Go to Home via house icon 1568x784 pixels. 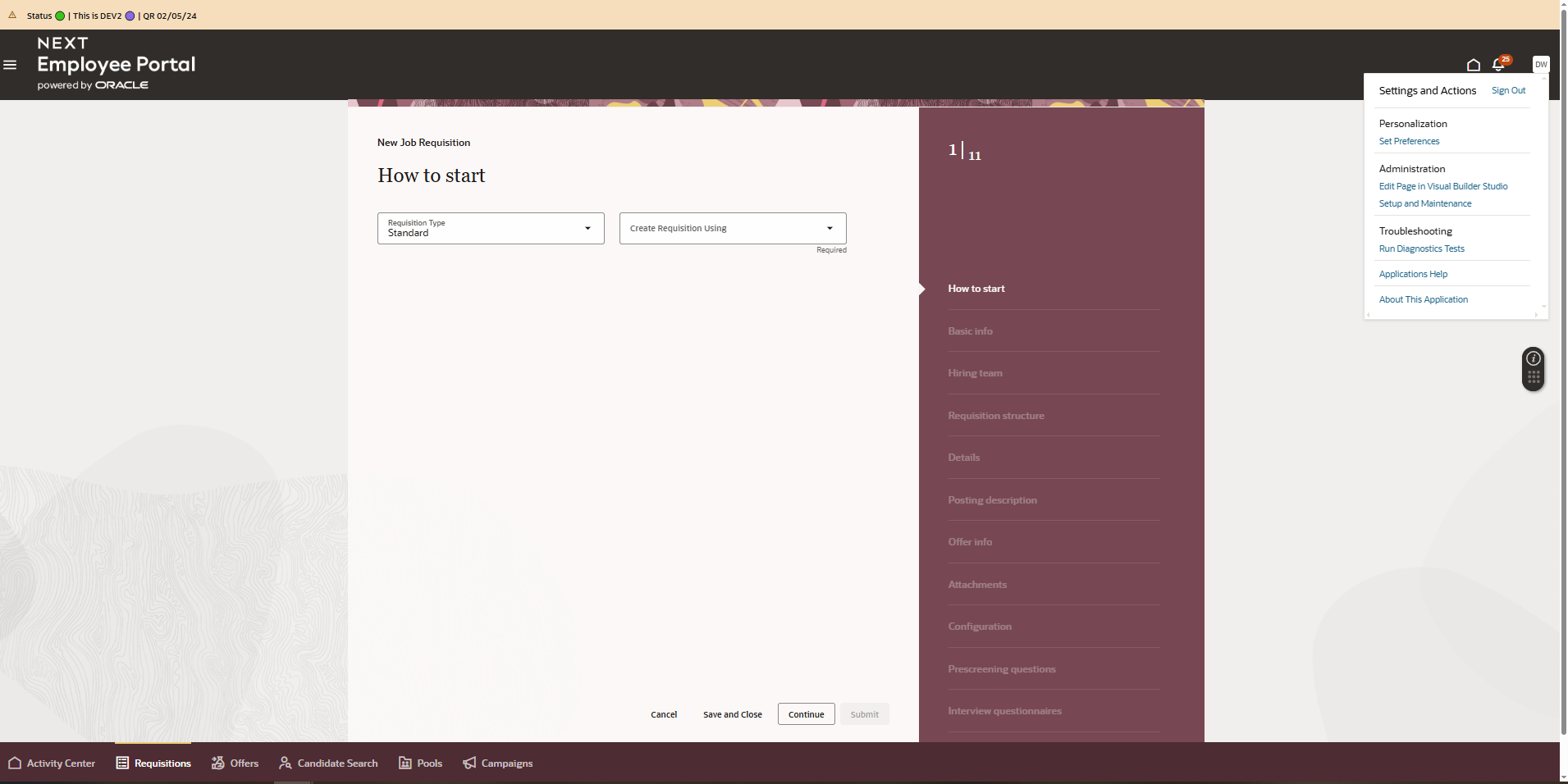(1473, 65)
